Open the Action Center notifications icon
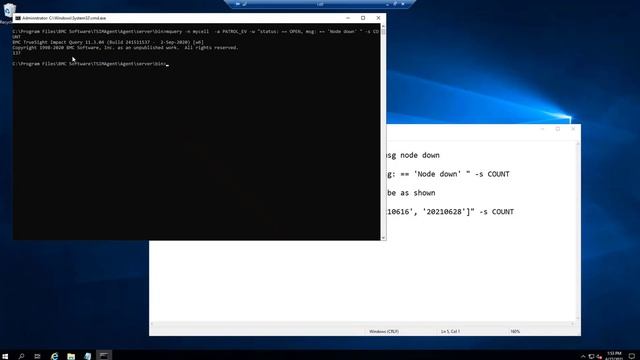This screenshot has width=640, height=360. click(x=631, y=356)
